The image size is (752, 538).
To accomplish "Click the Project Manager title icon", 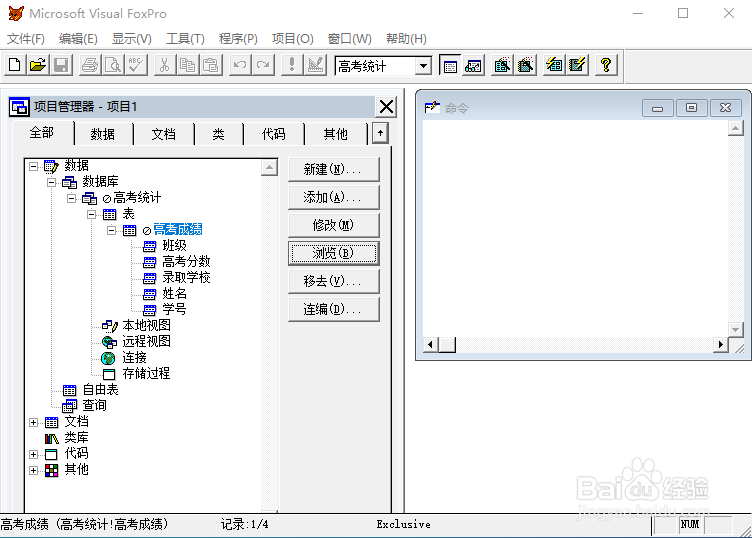I will click(x=19, y=107).
